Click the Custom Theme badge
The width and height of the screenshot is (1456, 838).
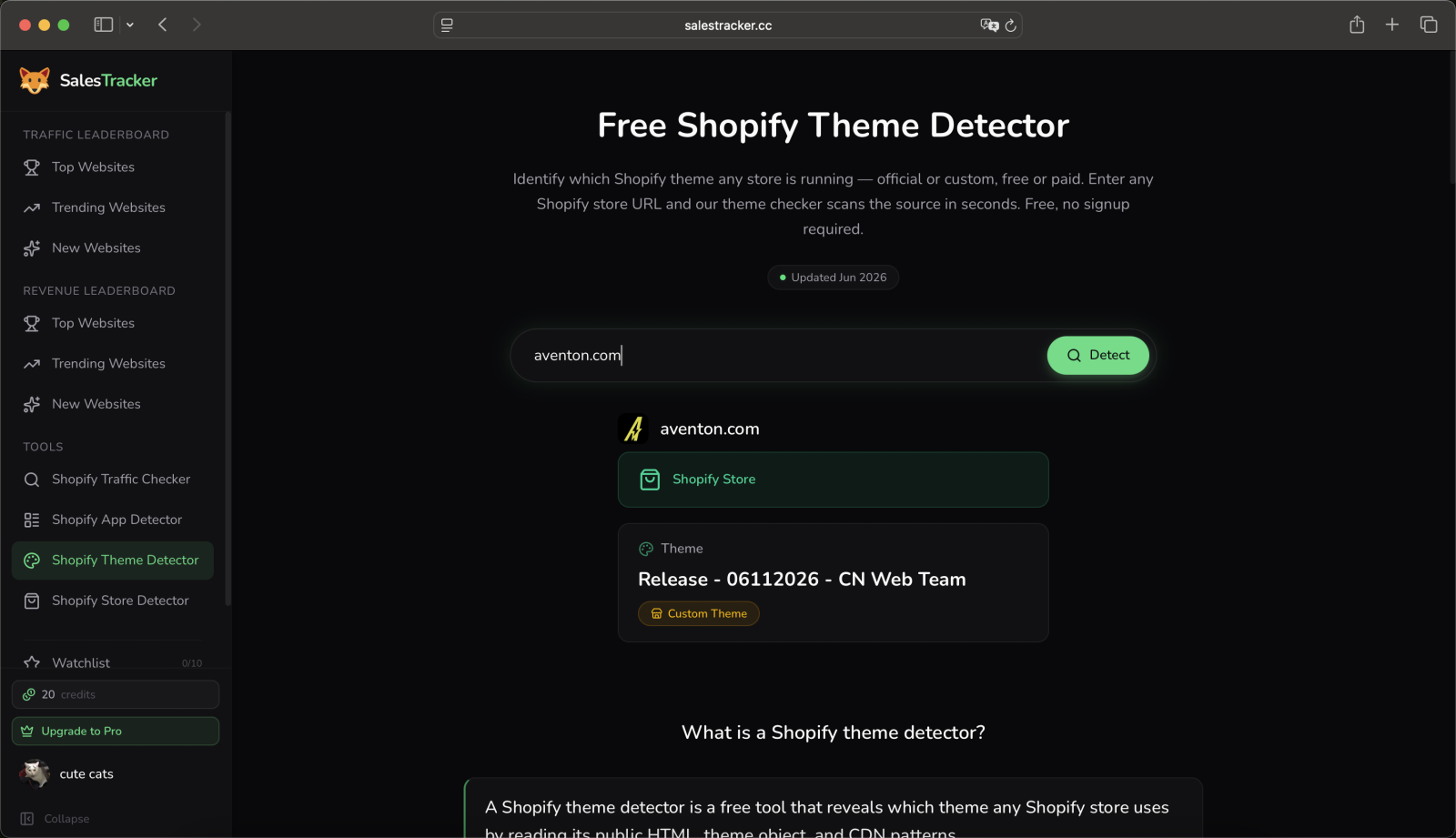point(699,613)
